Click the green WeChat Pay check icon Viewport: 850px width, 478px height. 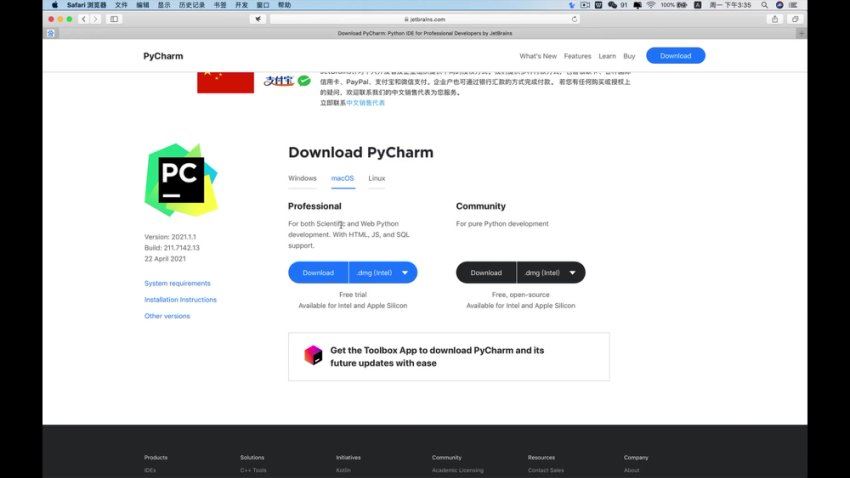[304, 81]
